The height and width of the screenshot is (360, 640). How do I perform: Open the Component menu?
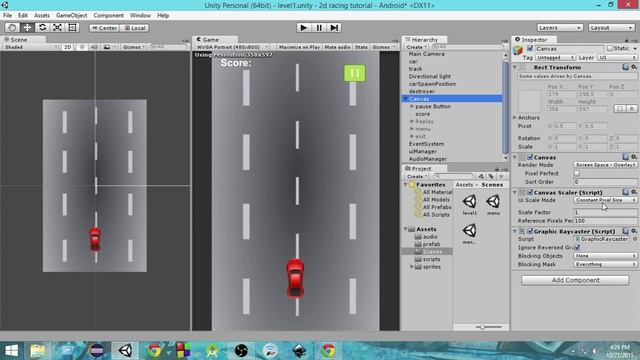tap(108, 16)
